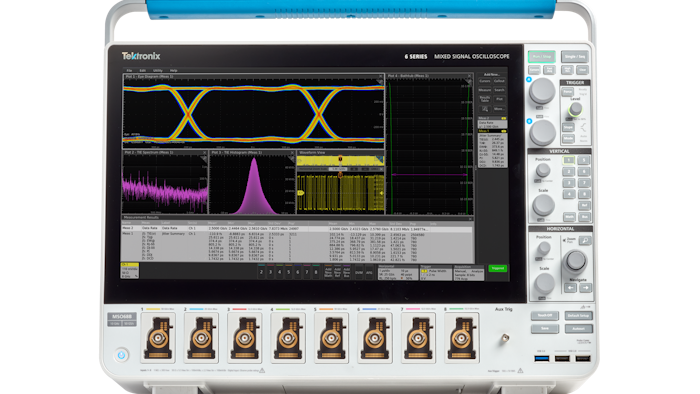
Task: Push the Trigger Level knob
Action: tap(575, 108)
